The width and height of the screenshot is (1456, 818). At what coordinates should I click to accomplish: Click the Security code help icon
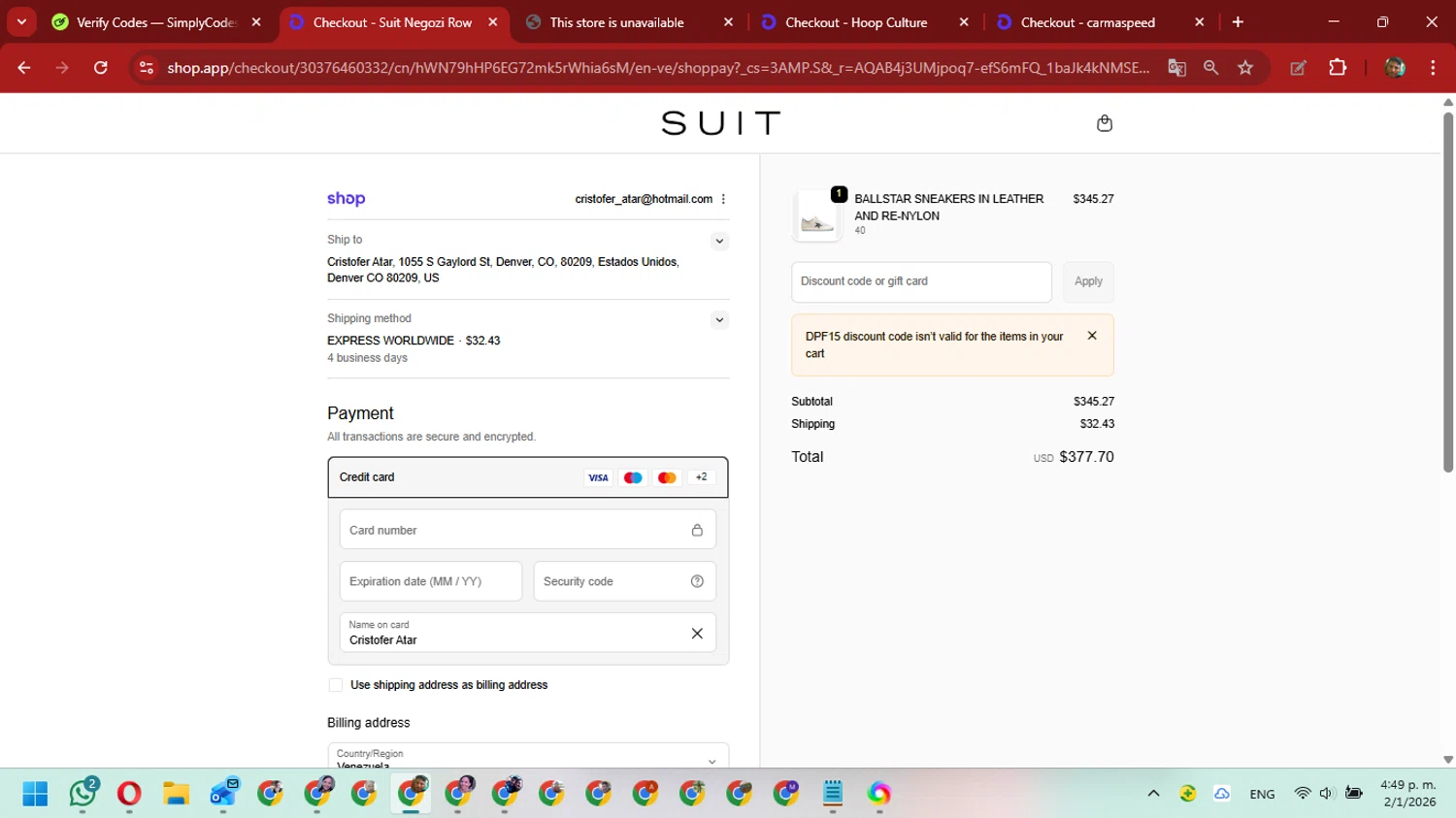pyautogui.click(x=697, y=581)
